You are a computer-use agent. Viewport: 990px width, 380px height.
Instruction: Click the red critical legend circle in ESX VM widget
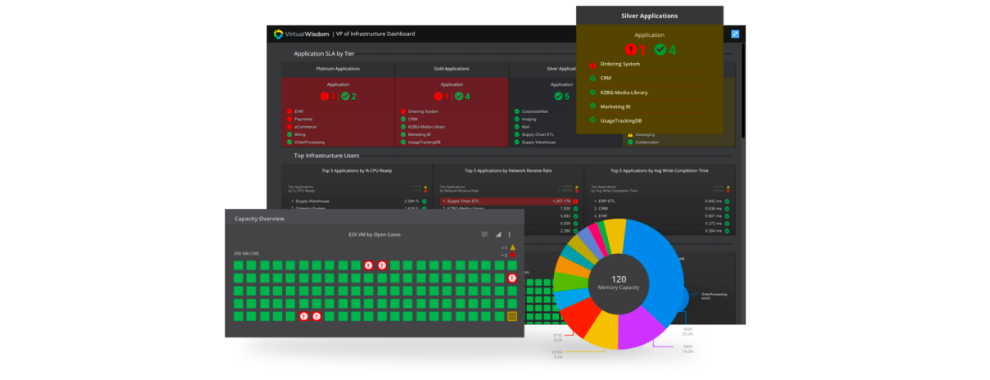[513, 254]
